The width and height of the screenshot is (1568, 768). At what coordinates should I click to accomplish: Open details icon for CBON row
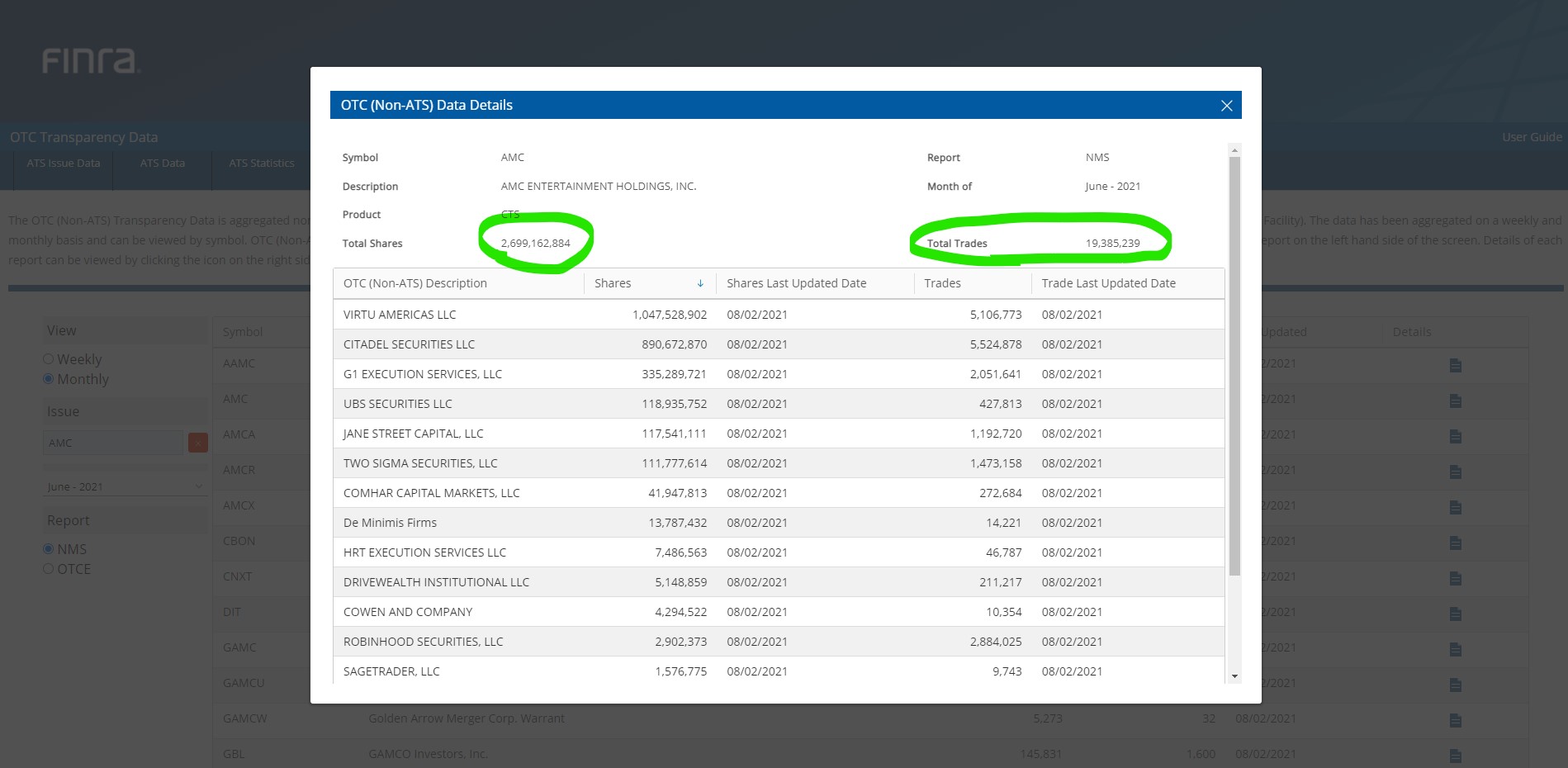[1455, 543]
